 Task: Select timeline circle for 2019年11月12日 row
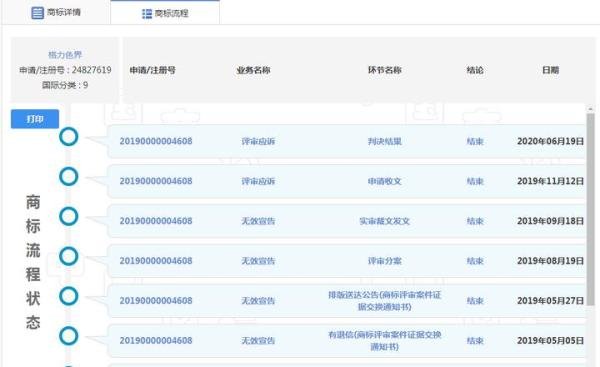tap(69, 176)
